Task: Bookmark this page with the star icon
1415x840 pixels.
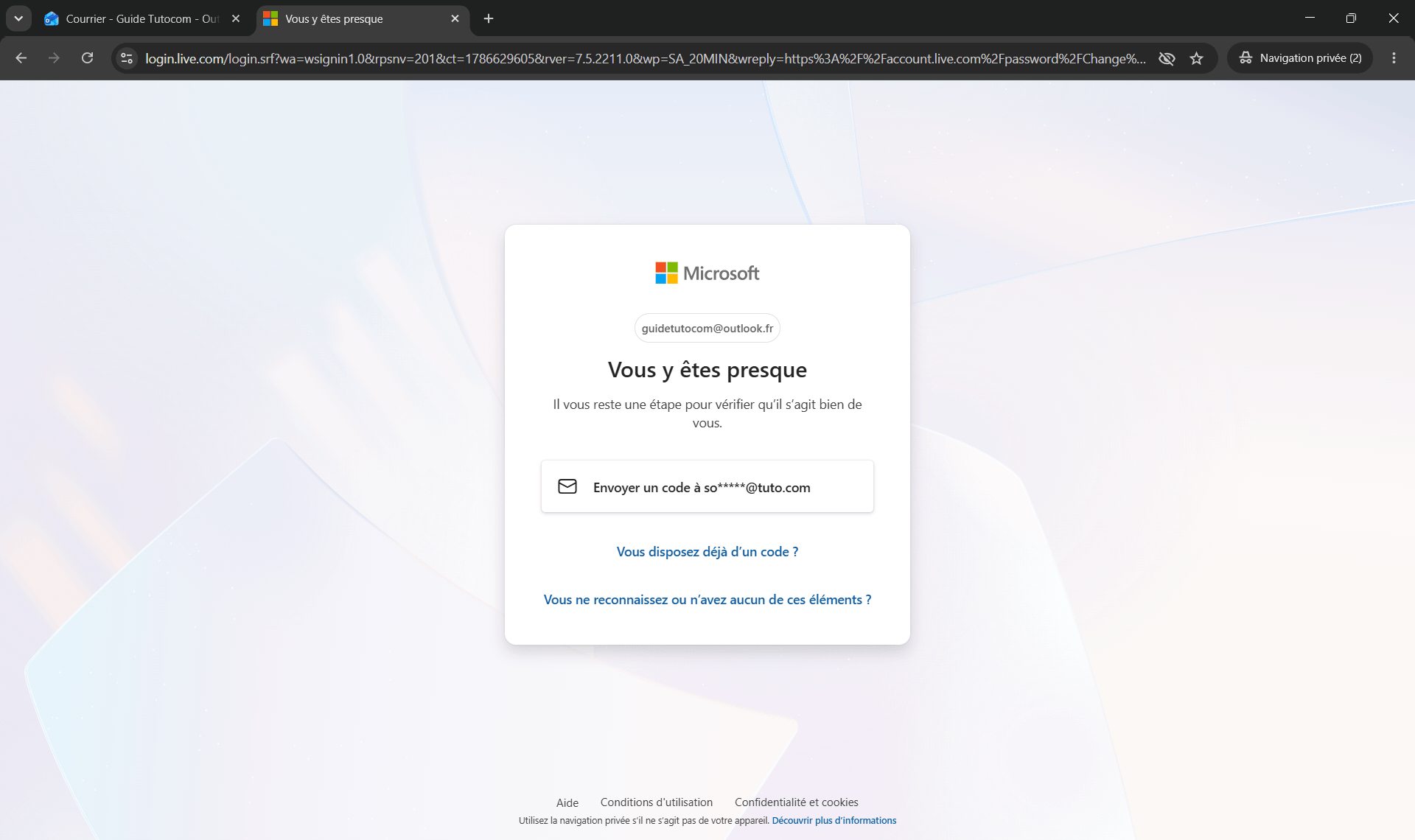Action: tap(1196, 58)
